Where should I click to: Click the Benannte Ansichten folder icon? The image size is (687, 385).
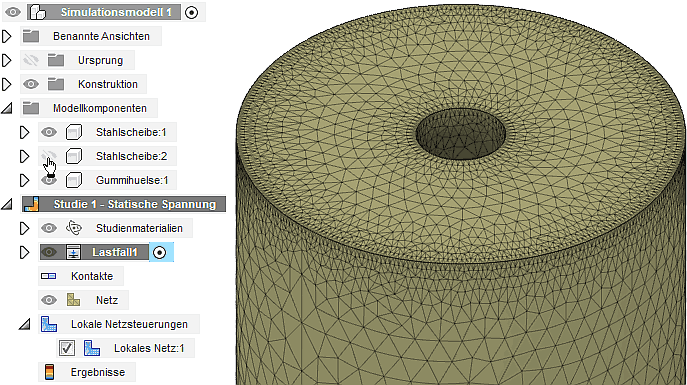tap(31, 36)
